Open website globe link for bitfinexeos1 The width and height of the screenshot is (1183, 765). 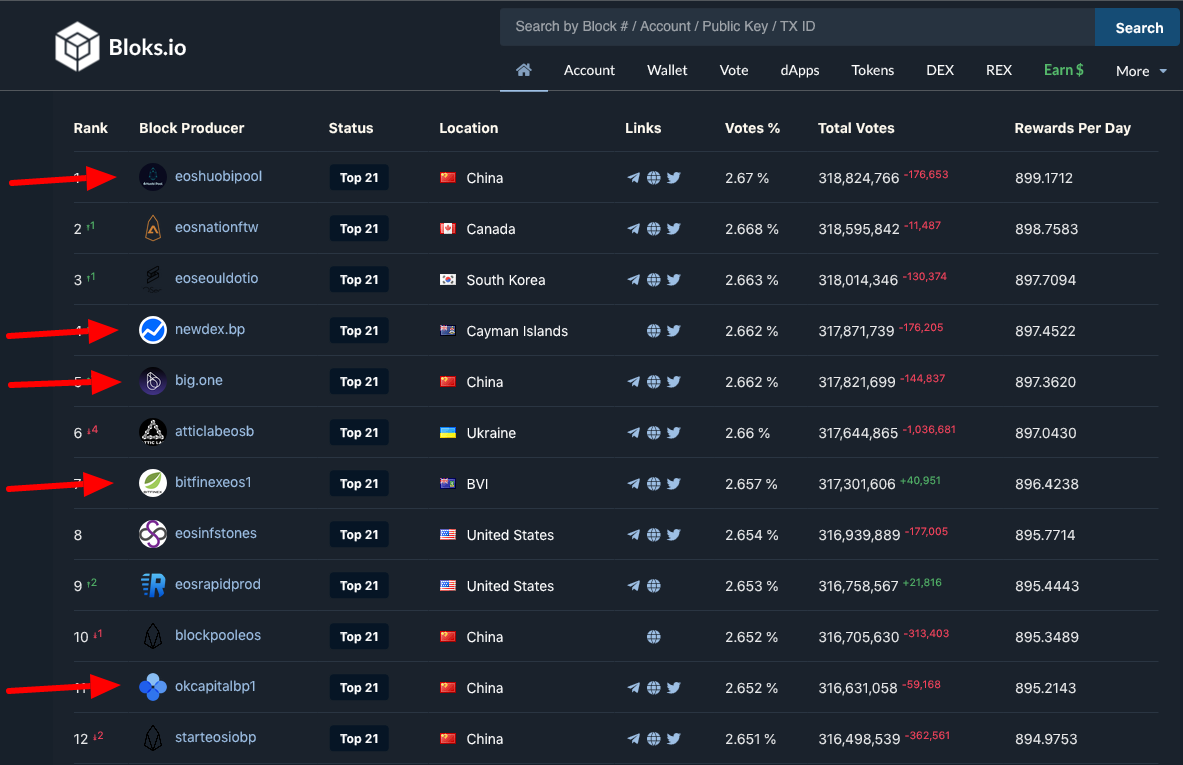click(654, 484)
